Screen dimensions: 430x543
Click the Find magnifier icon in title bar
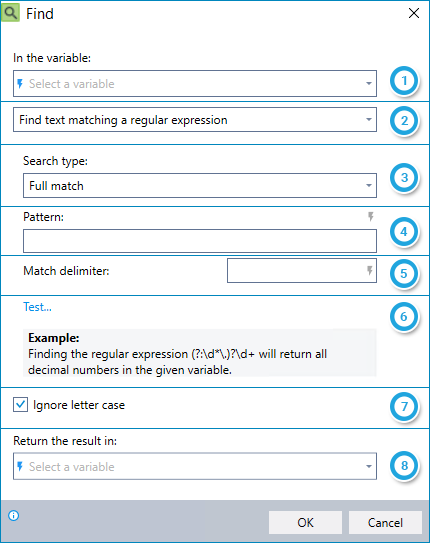tap(11, 14)
